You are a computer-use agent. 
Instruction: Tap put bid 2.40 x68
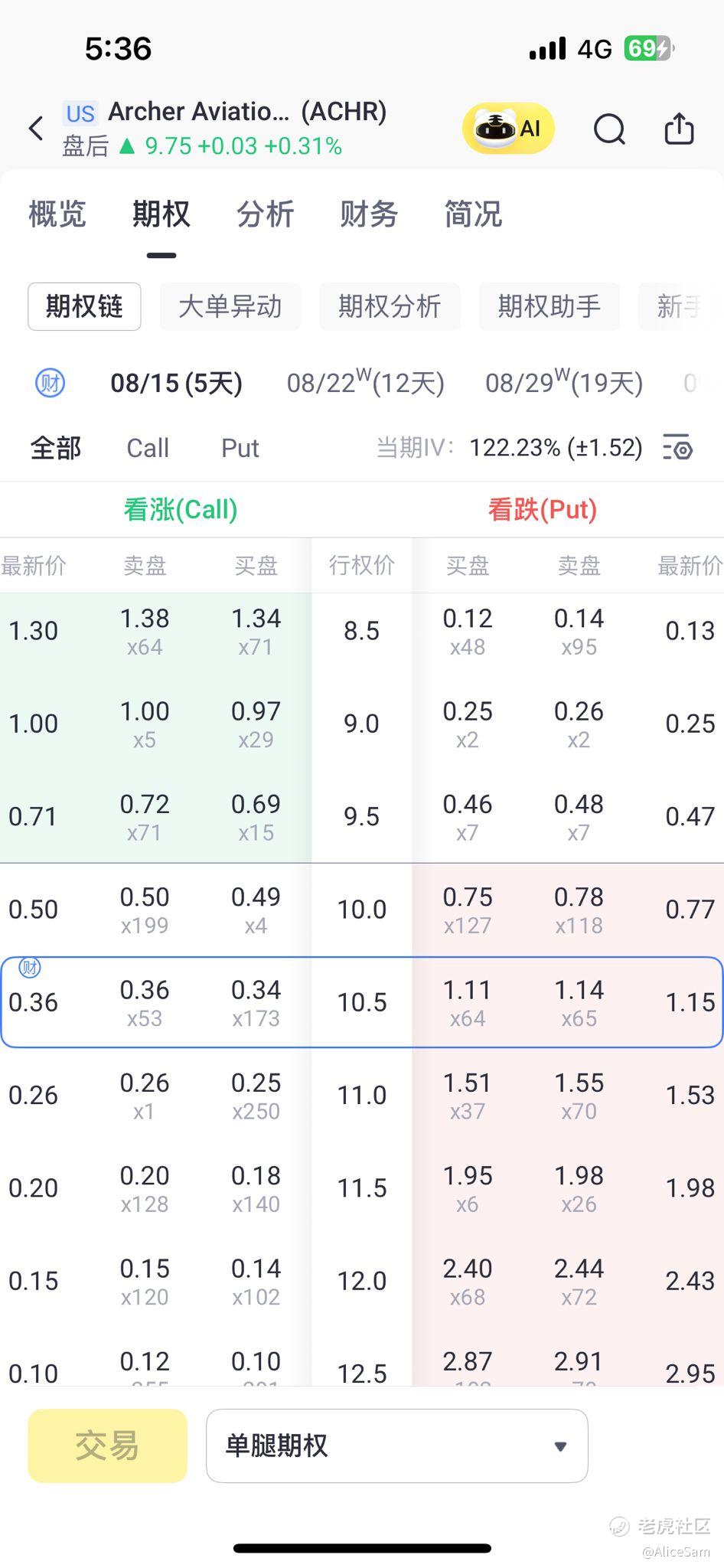468,1282
